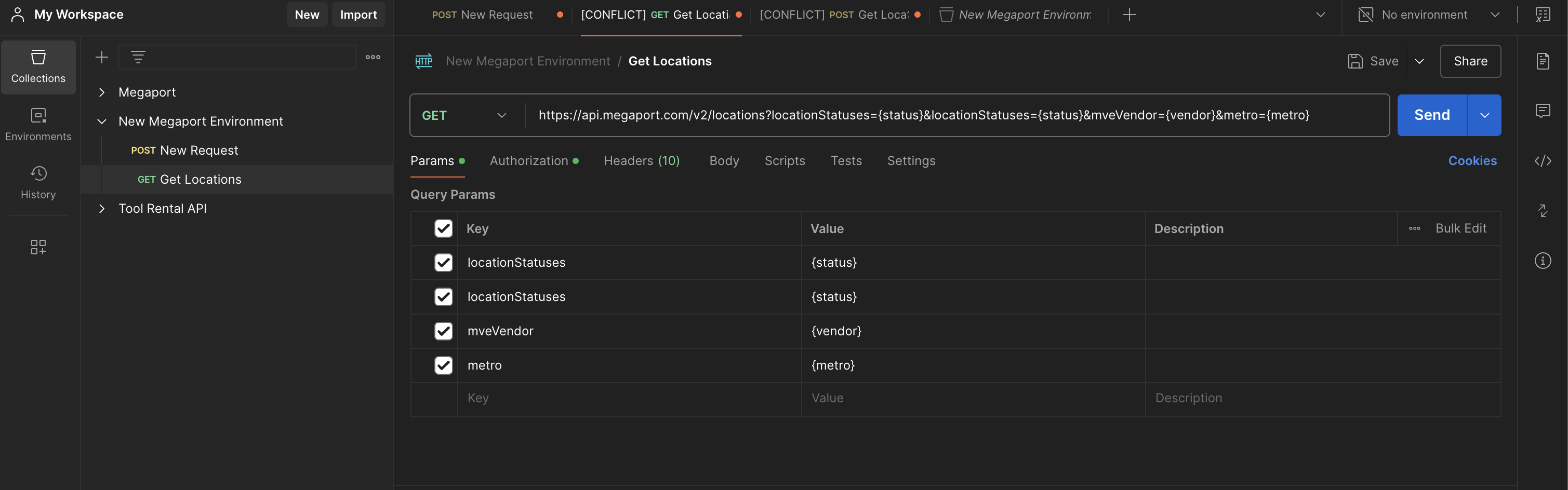
Task: Click the create new collection plus icon
Action: [x=102, y=57]
